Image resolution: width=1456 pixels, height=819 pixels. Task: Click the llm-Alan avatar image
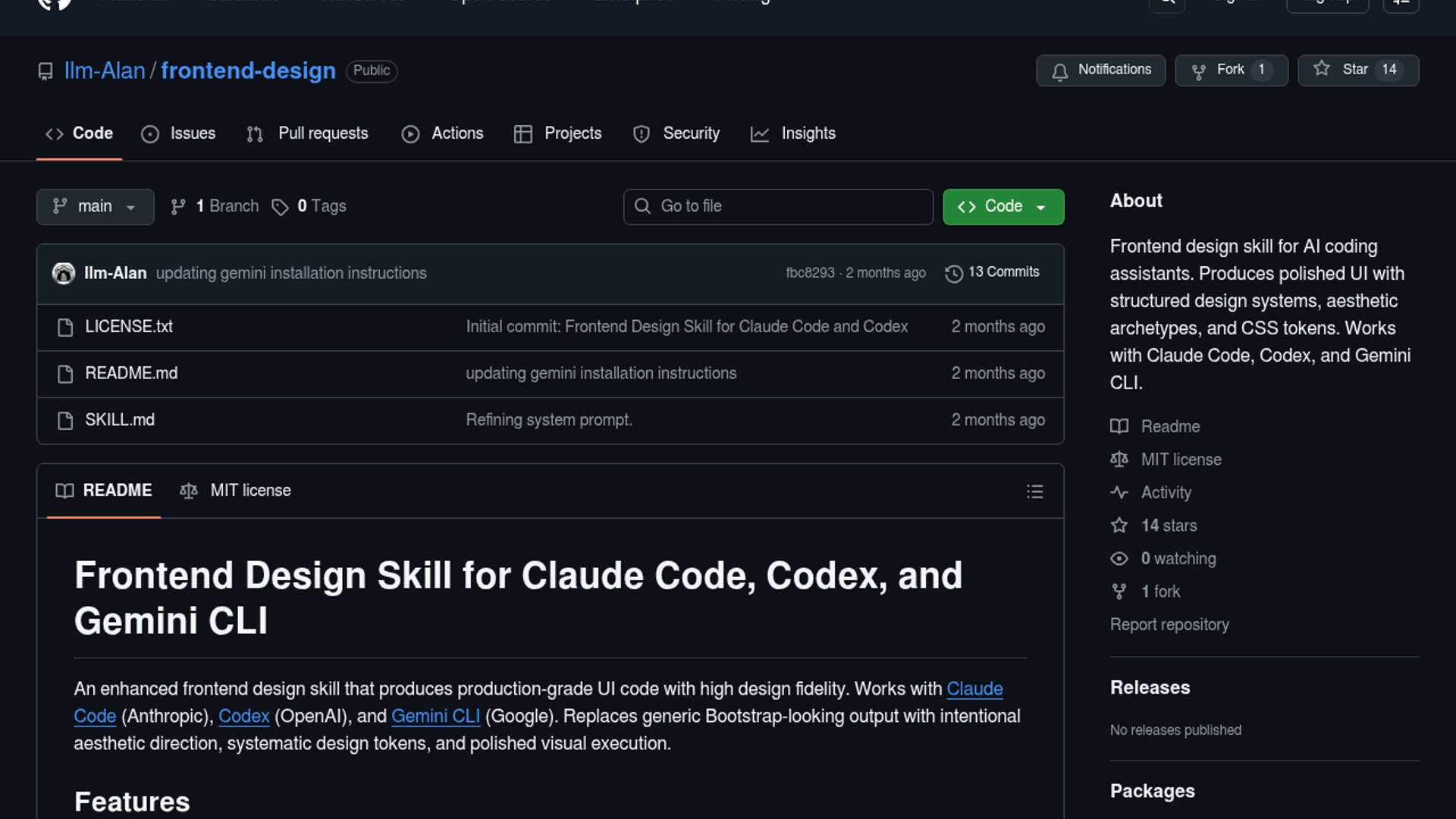pyautogui.click(x=64, y=273)
